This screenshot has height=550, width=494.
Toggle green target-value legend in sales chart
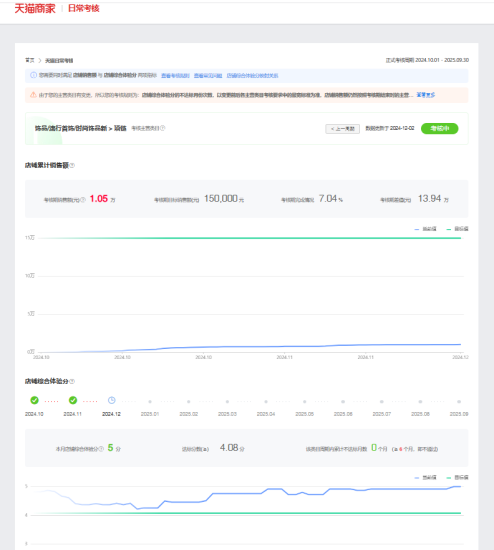[x=457, y=229]
